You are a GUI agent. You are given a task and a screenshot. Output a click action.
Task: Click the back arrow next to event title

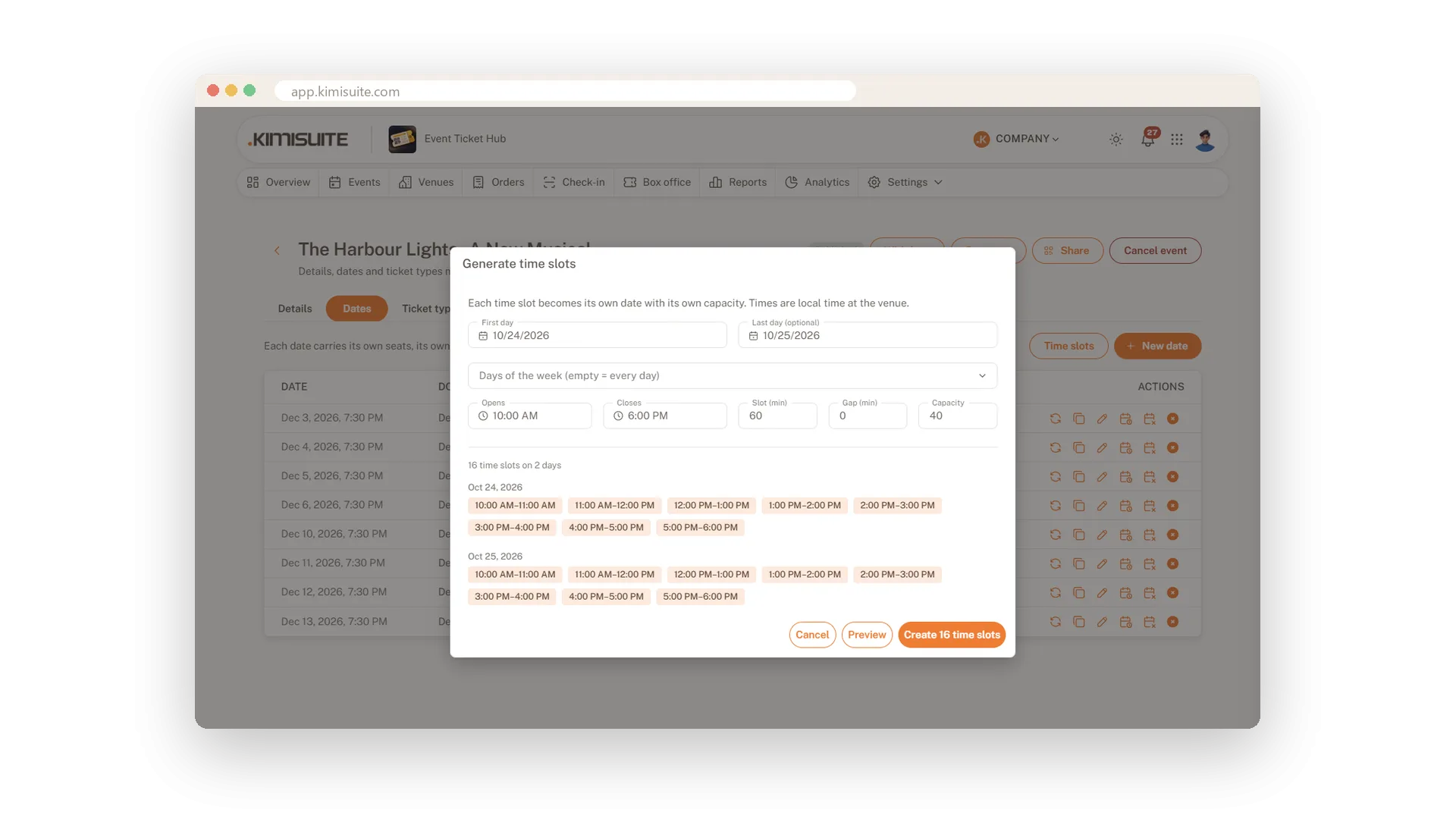pos(277,250)
